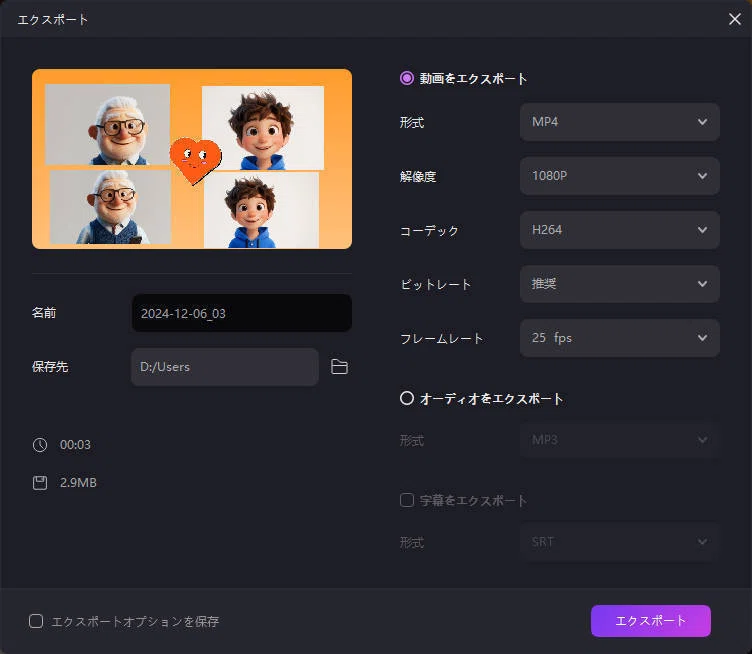Image resolution: width=752 pixels, height=654 pixels.
Task: Click the フレームレート label
Action: pos(441,339)
